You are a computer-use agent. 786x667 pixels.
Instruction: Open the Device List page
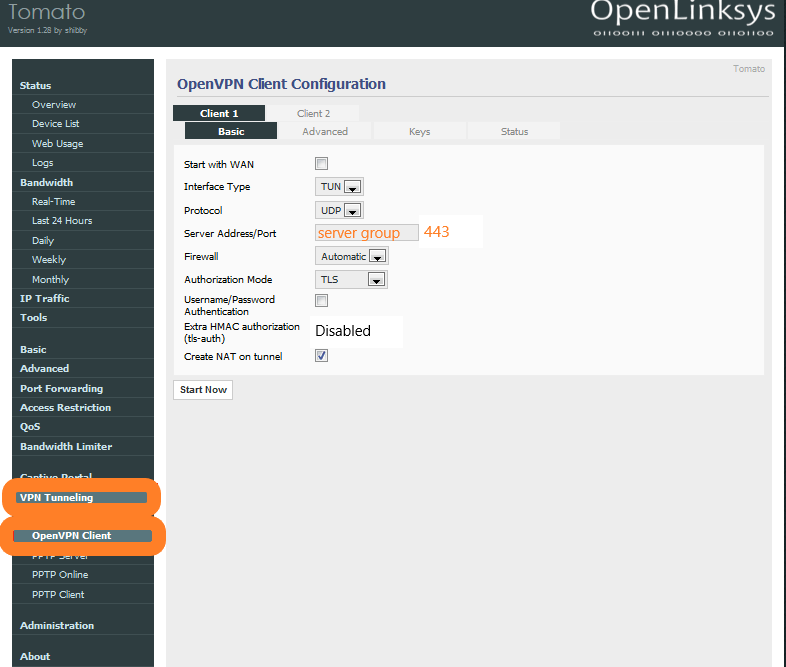coord(56,124)
